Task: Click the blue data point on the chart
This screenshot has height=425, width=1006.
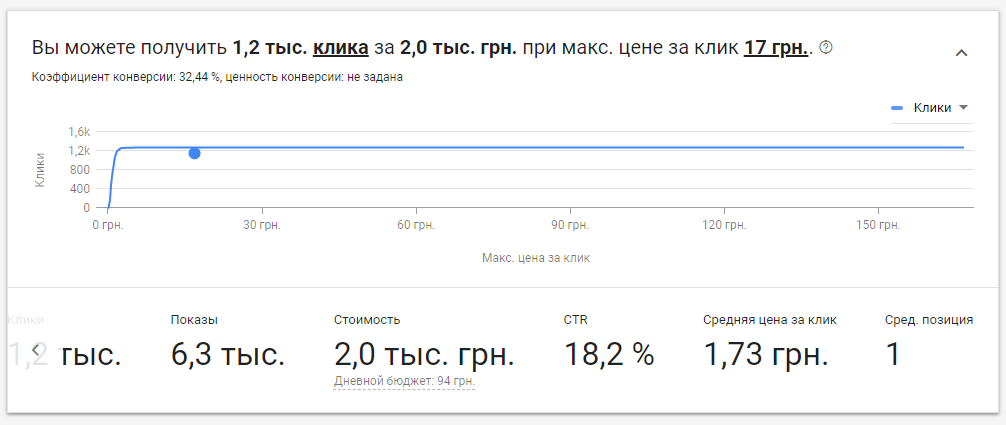Action: click(194, 153)
